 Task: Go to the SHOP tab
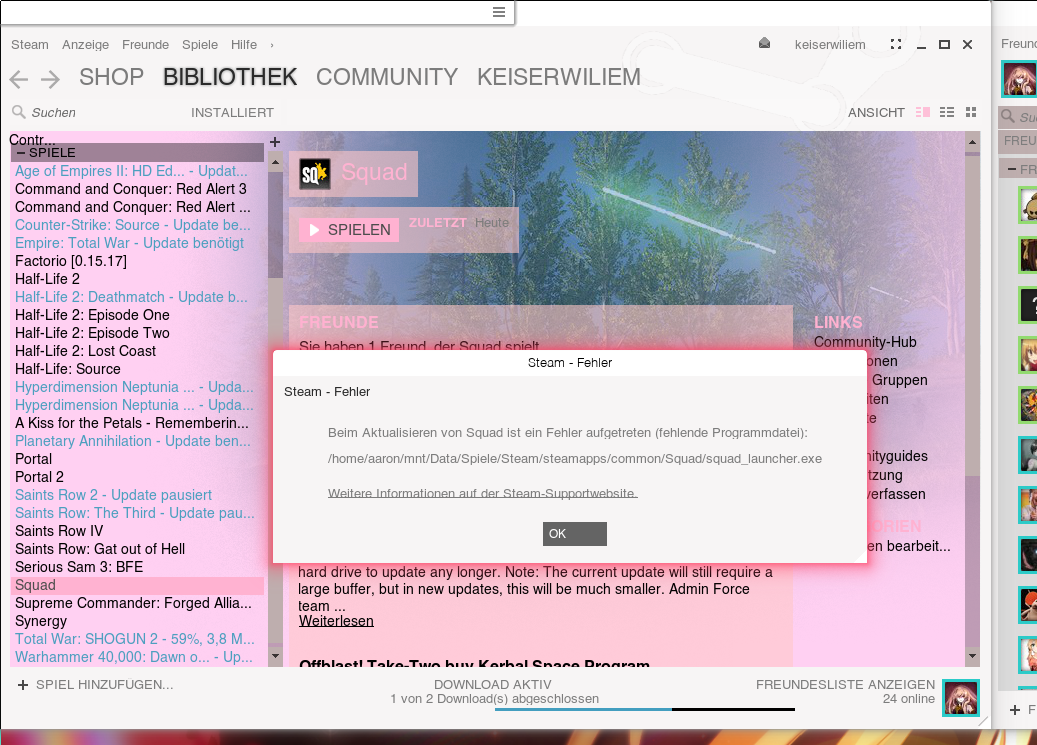pos(111,77)
